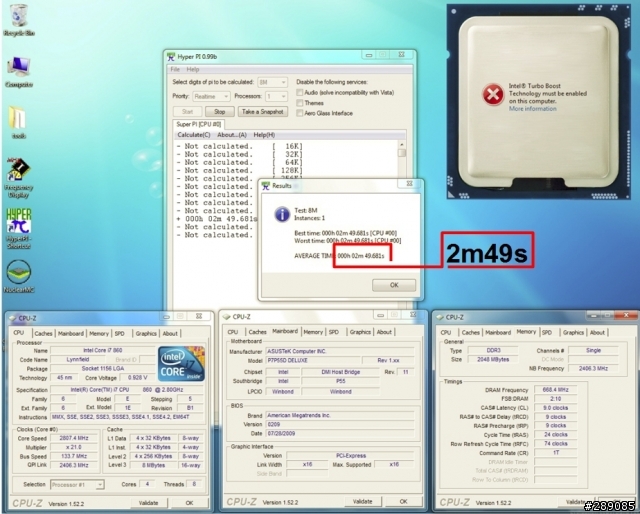Switch to Caches tab in right CPU-Z

471,333
